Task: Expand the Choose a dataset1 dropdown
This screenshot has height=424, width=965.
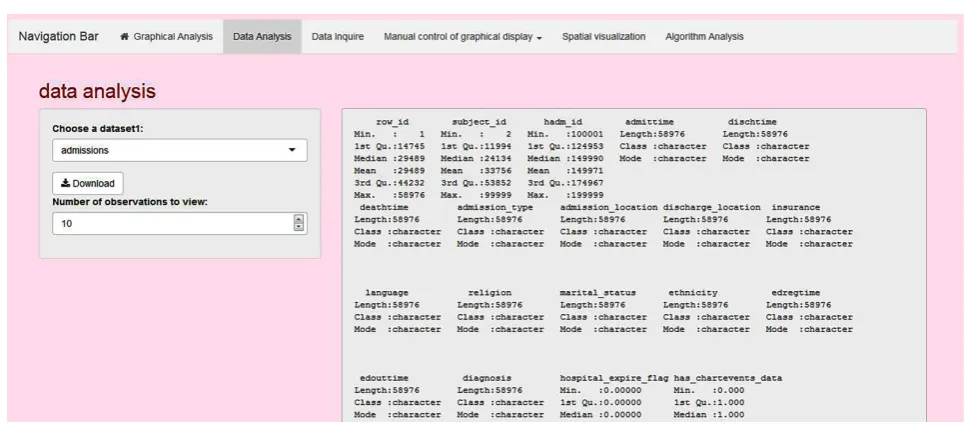Action: (x=180, y=150)
